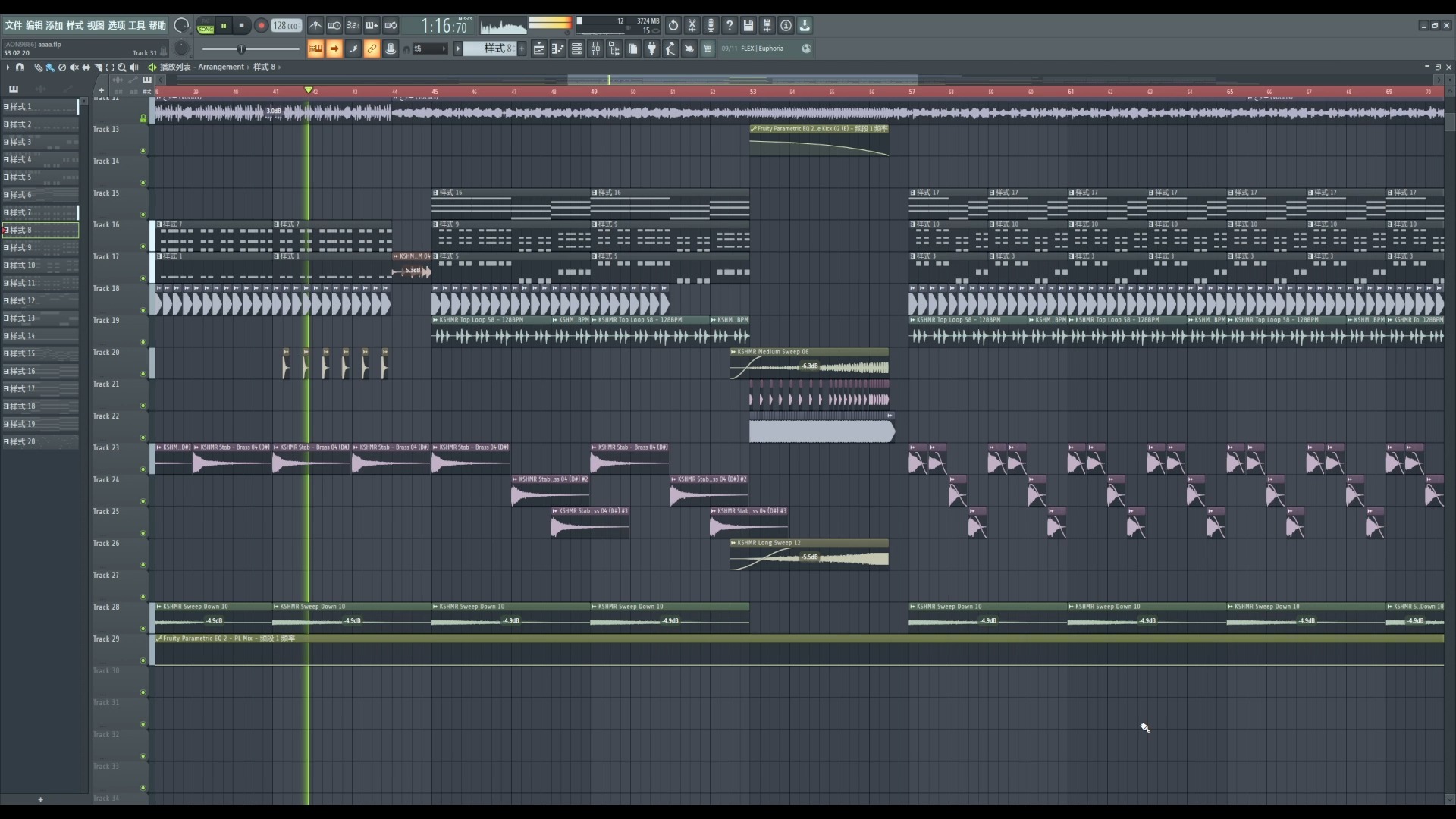Mute Track 20 via its green light
This screenshot has width=1456, height=819.
click(143, 373)
